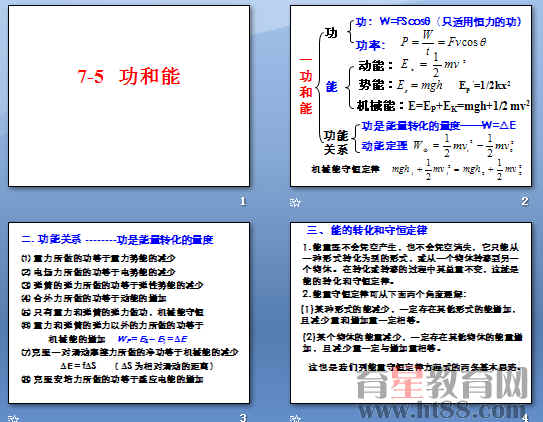Select slide 3 thumbnail titled 功能关系

pyautogui.click(x=129, y=313)
